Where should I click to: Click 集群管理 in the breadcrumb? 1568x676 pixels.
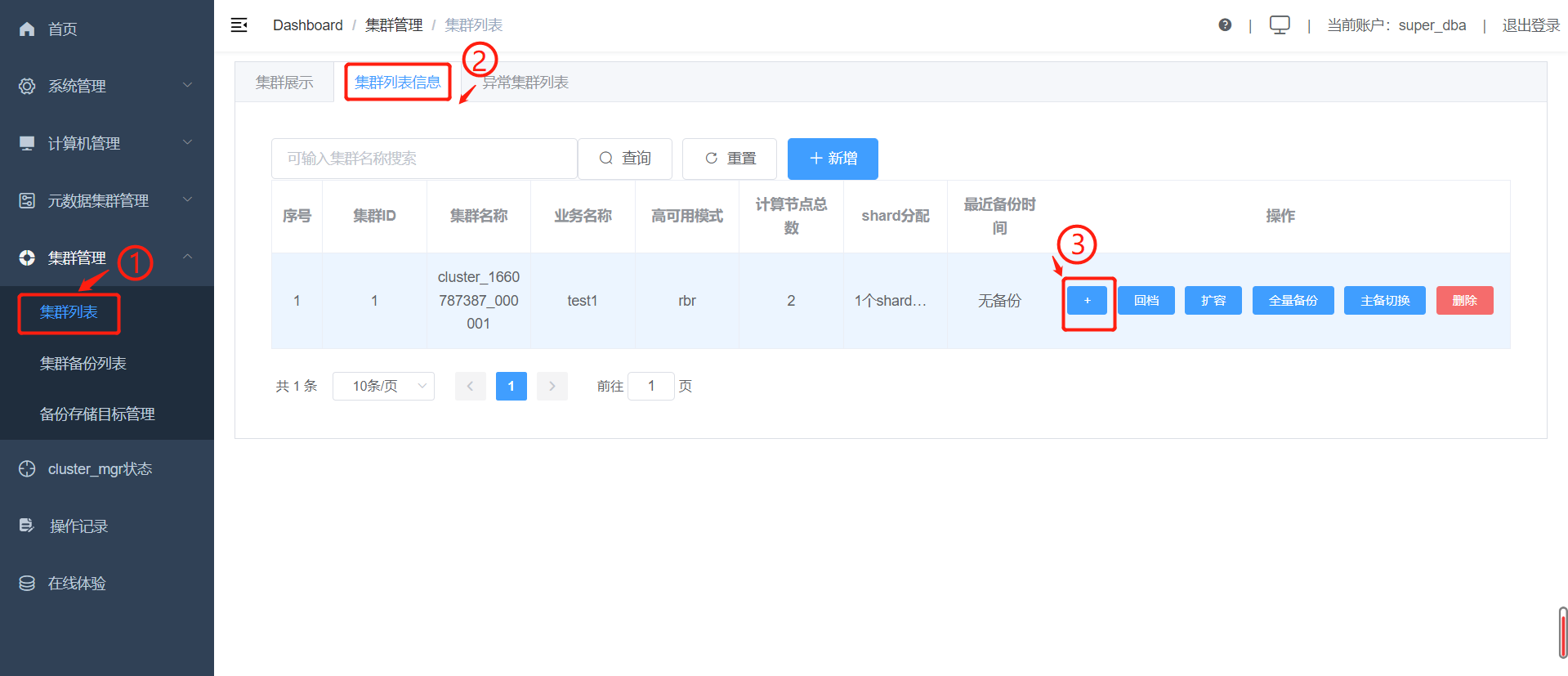(x=394, y=25)
